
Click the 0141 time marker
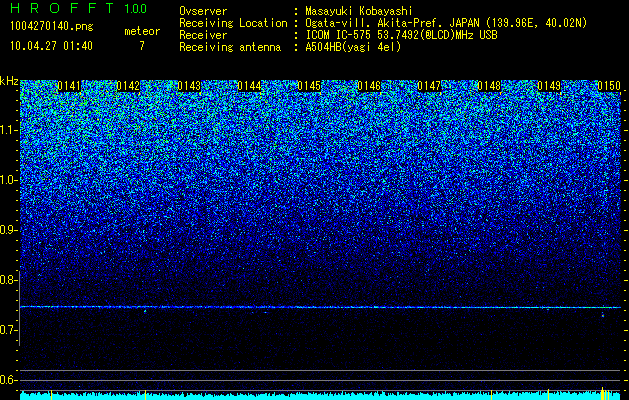(x=69, y=86)
